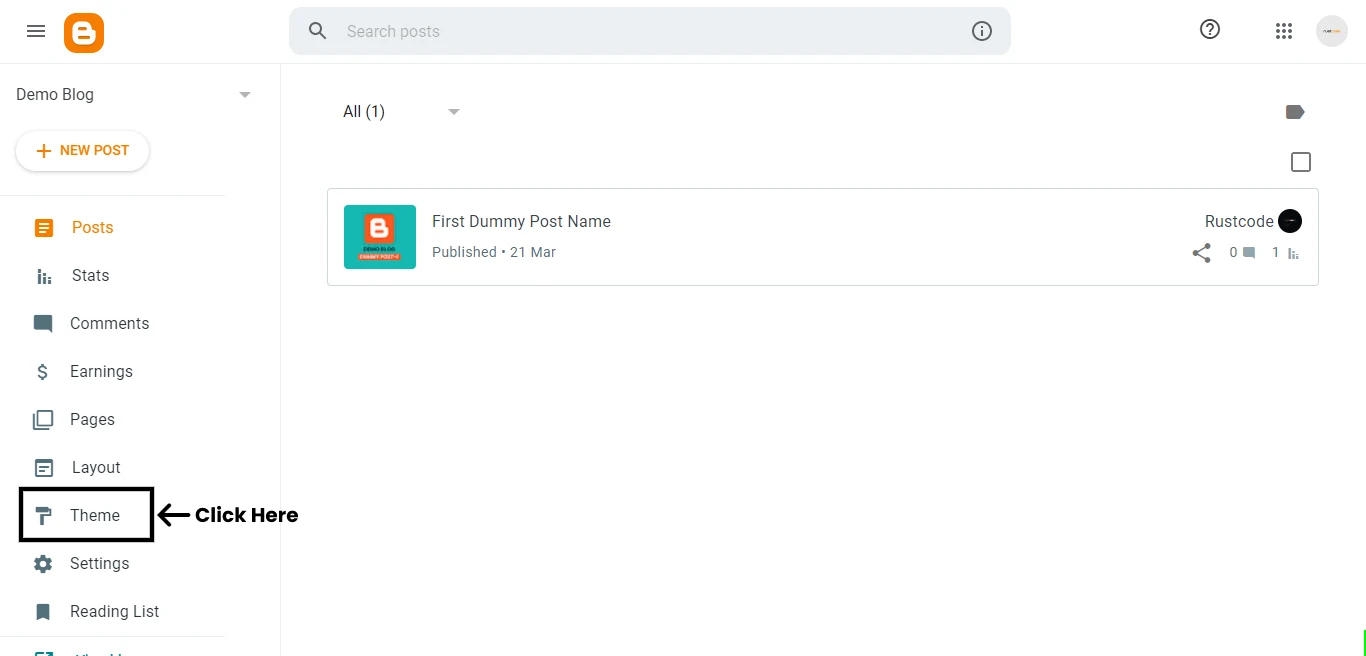Viewport: 1366px width, 656px height.
Task: Open the Settings gear icon
Action: [x=43, y=563]
